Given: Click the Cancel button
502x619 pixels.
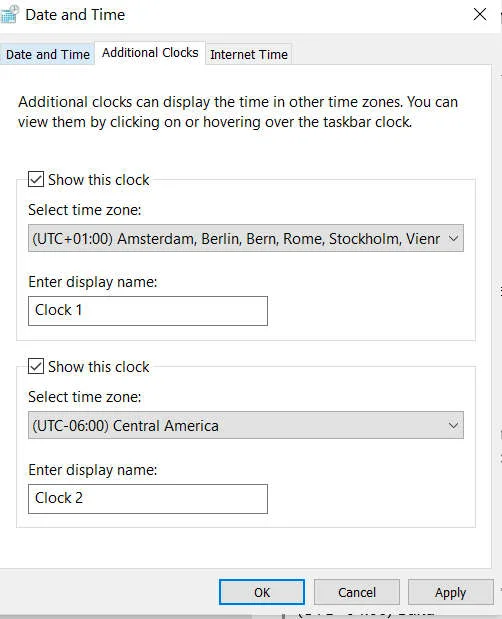Looking at the screenshot, I should point(357,592).
